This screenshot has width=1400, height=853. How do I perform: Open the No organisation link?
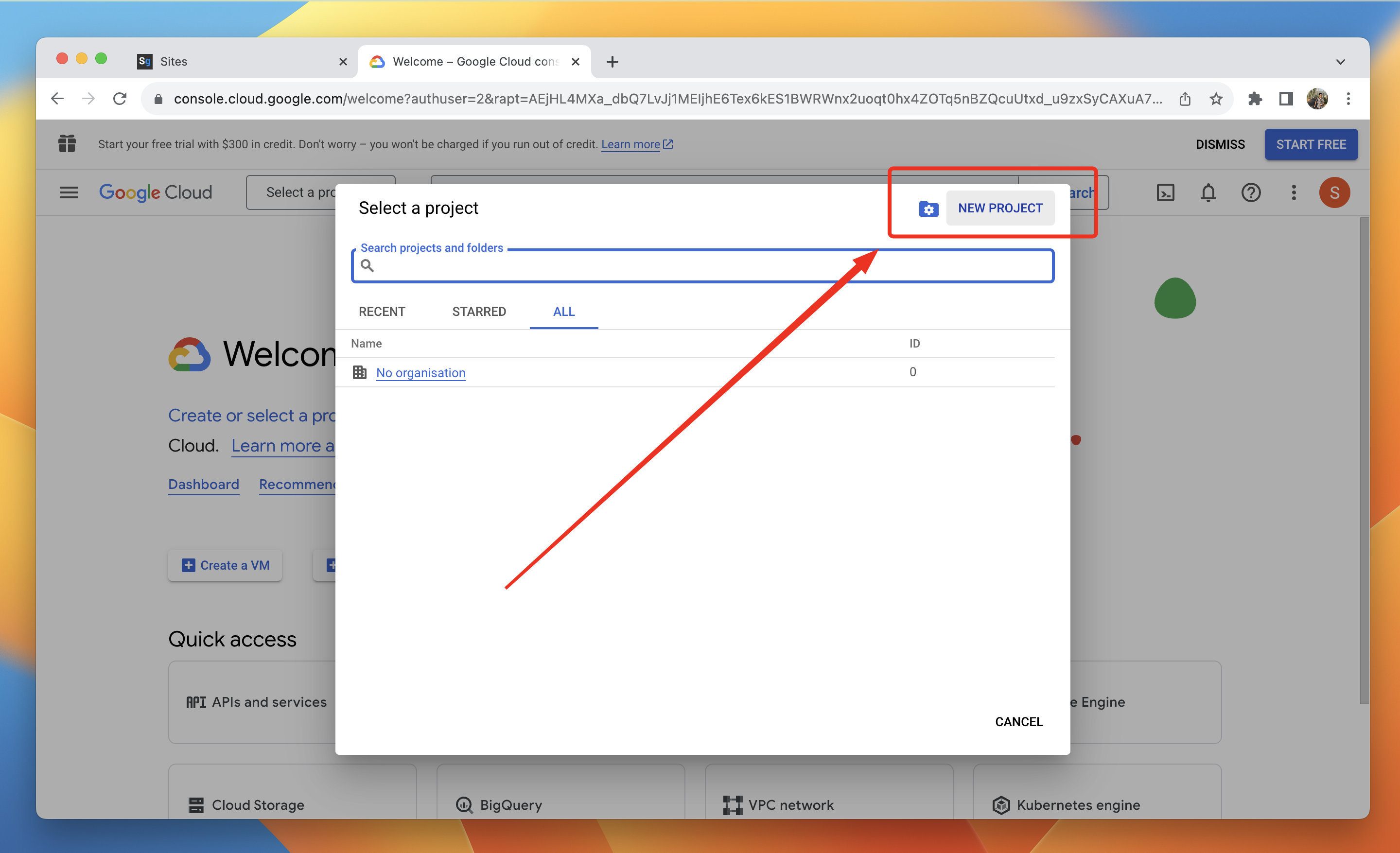pos(420,372)
